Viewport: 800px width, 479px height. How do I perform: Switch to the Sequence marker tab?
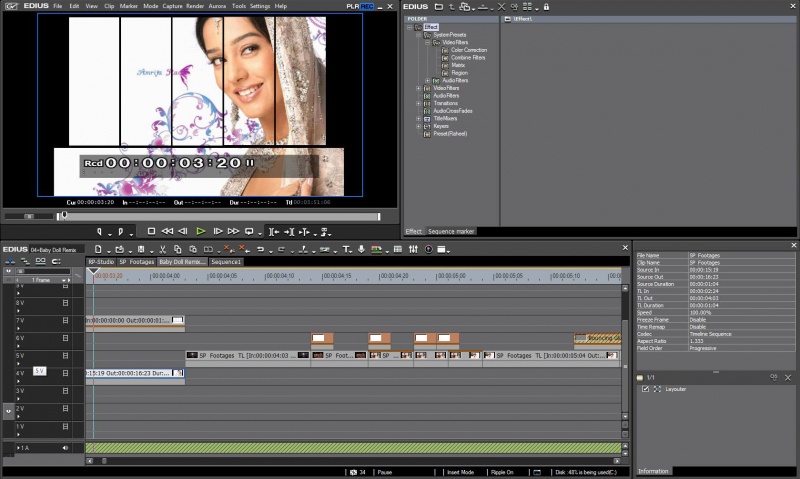pos(450,231)
